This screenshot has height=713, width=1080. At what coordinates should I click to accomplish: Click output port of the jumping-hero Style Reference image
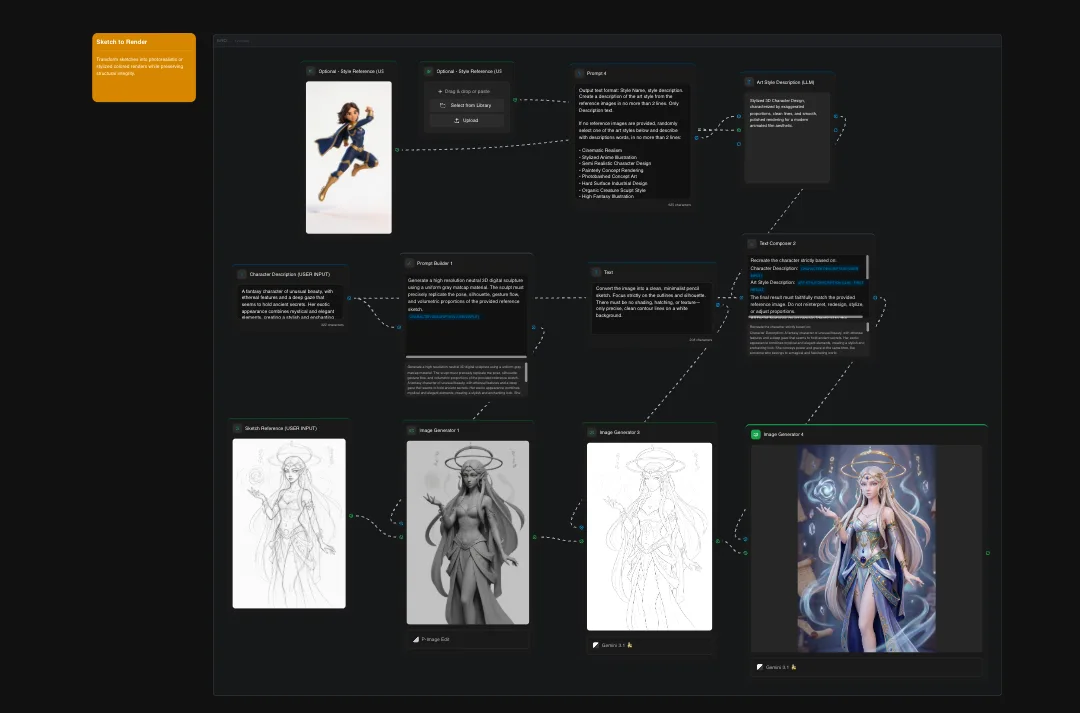coord(397,149)
